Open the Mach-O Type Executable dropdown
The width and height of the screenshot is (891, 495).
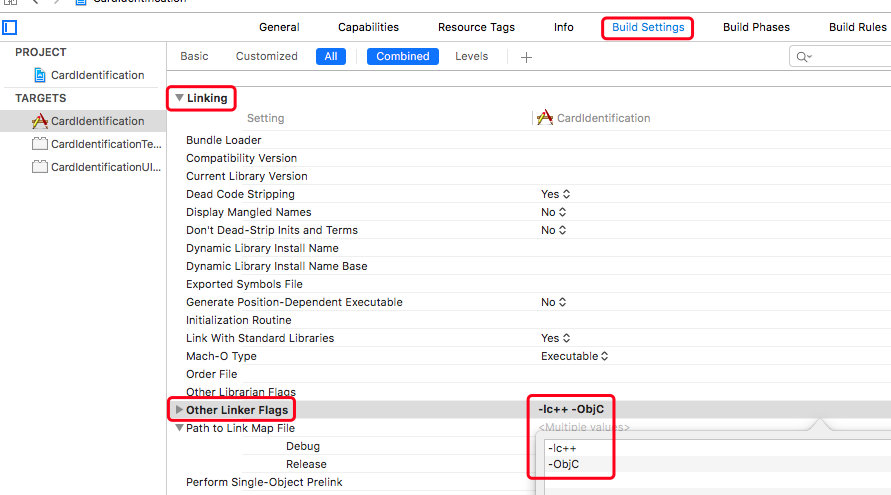coord(575,356)
